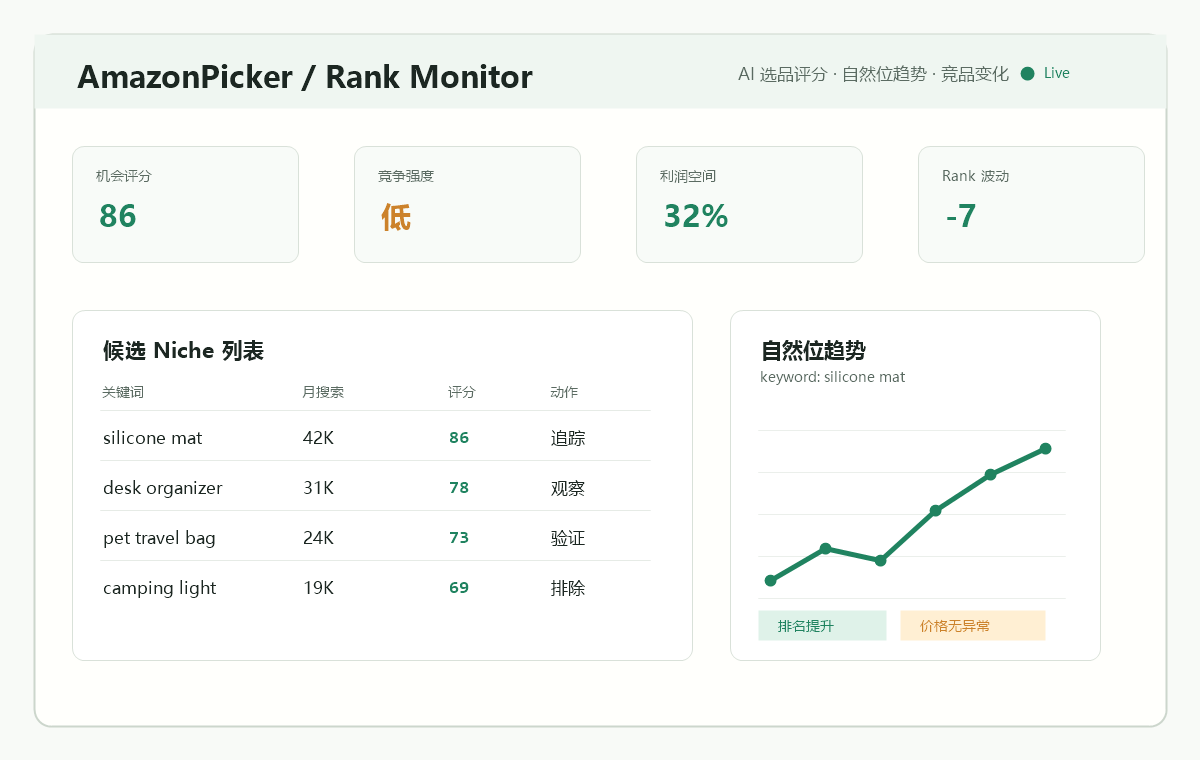Click score 78 in desk organizer row
1200x760 pixels.
[459, 488]
